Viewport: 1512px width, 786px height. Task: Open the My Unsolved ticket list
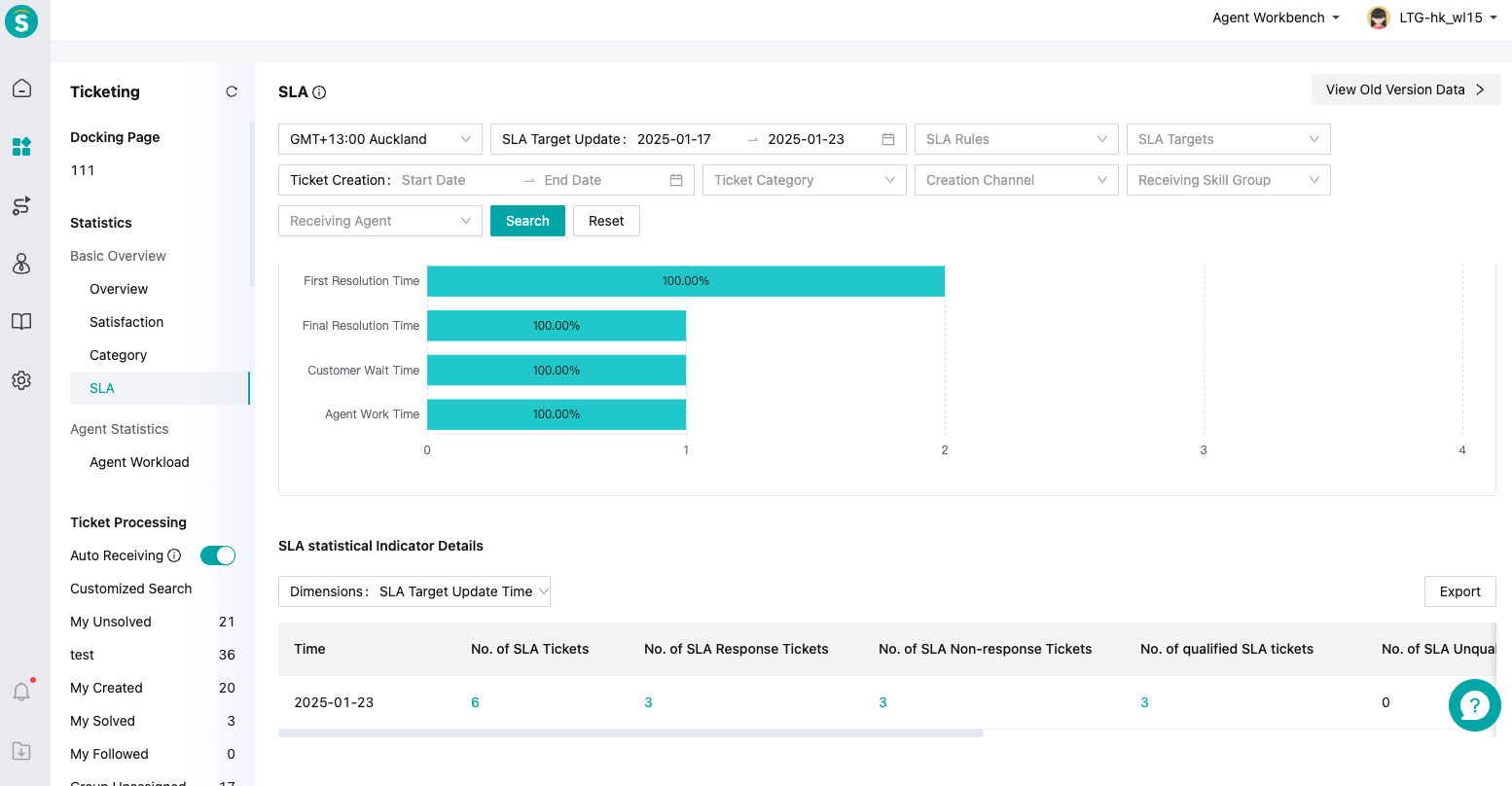[153, 622]
